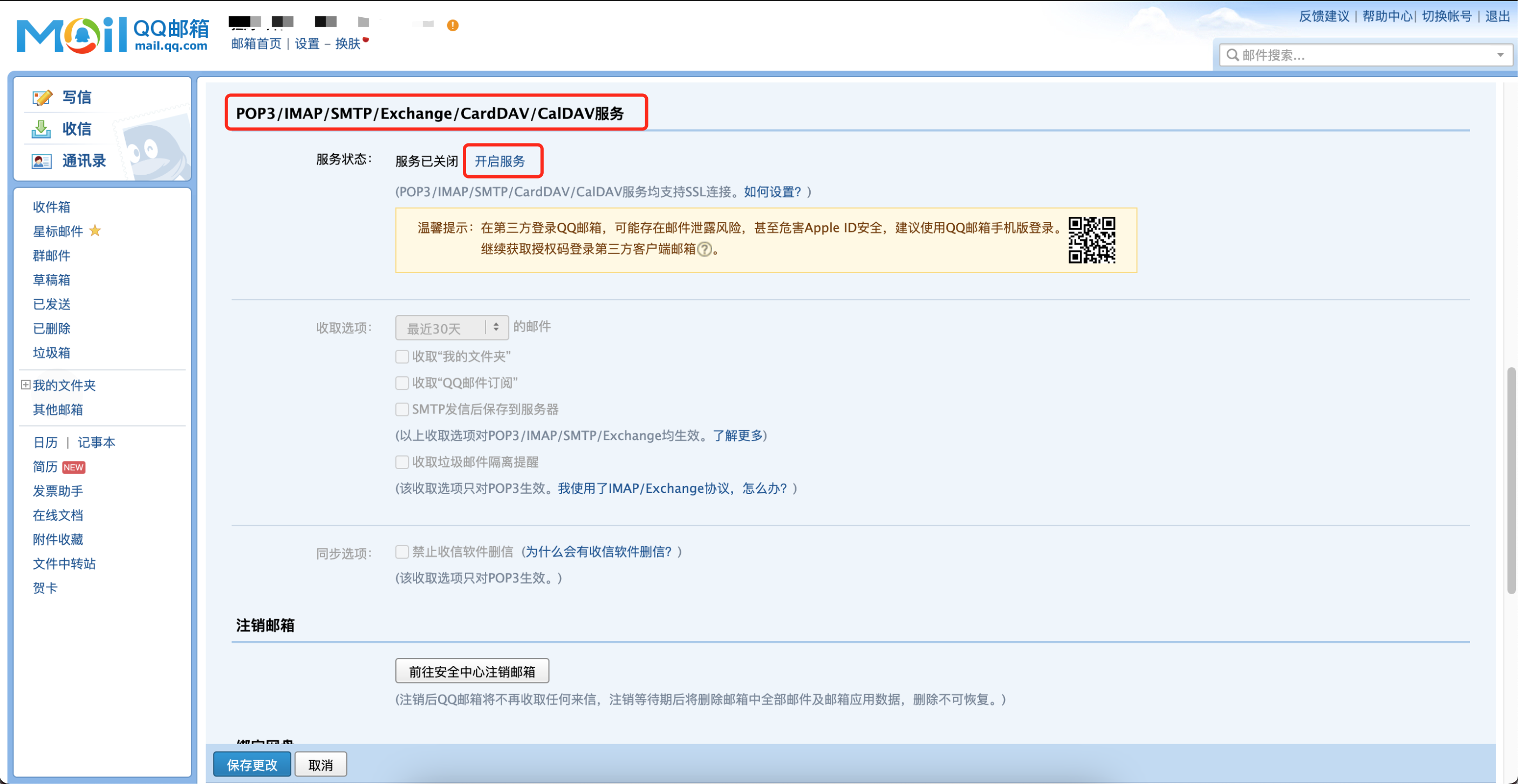This screenshot has width=1518, height=784.
Task: Click 退出 to log out
Action: coord(1498,16)
